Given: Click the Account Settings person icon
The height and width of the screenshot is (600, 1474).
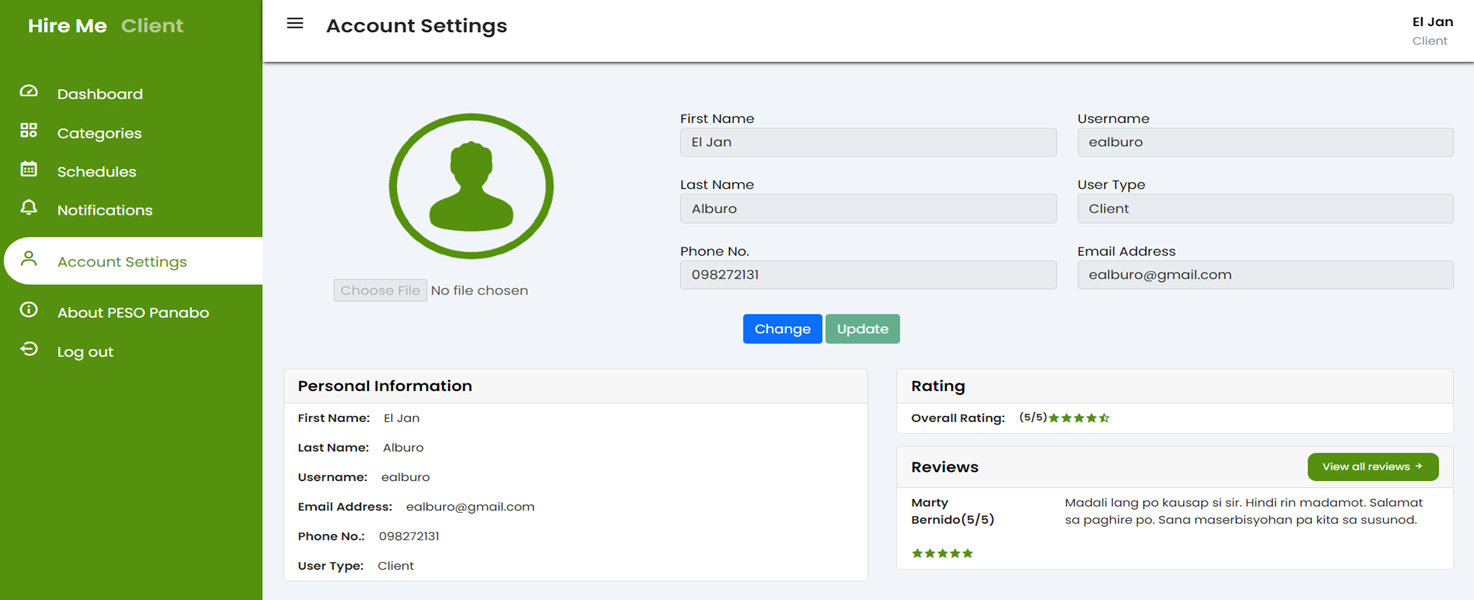Looking at the screenshot, I should [x=29, y=259].
